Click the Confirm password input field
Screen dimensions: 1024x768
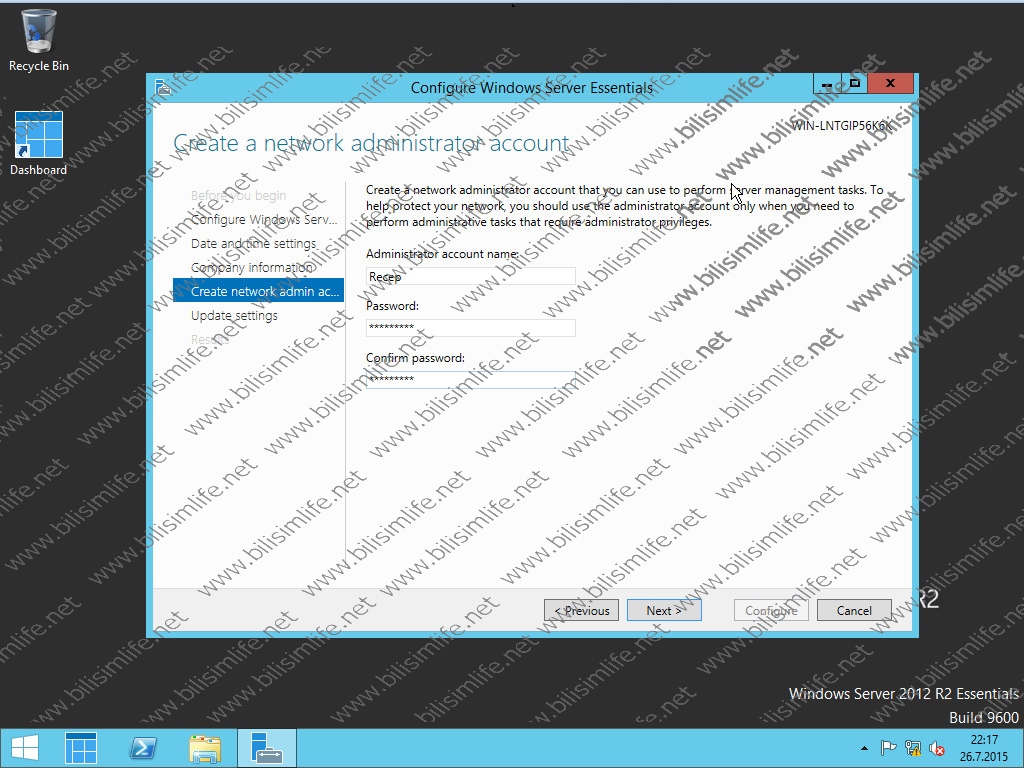[x=470, y=379]
